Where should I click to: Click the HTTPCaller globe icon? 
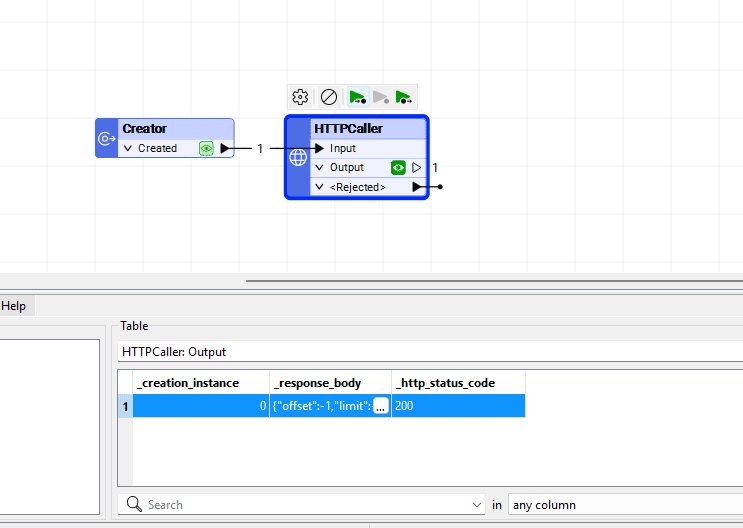tap(298, 157)
